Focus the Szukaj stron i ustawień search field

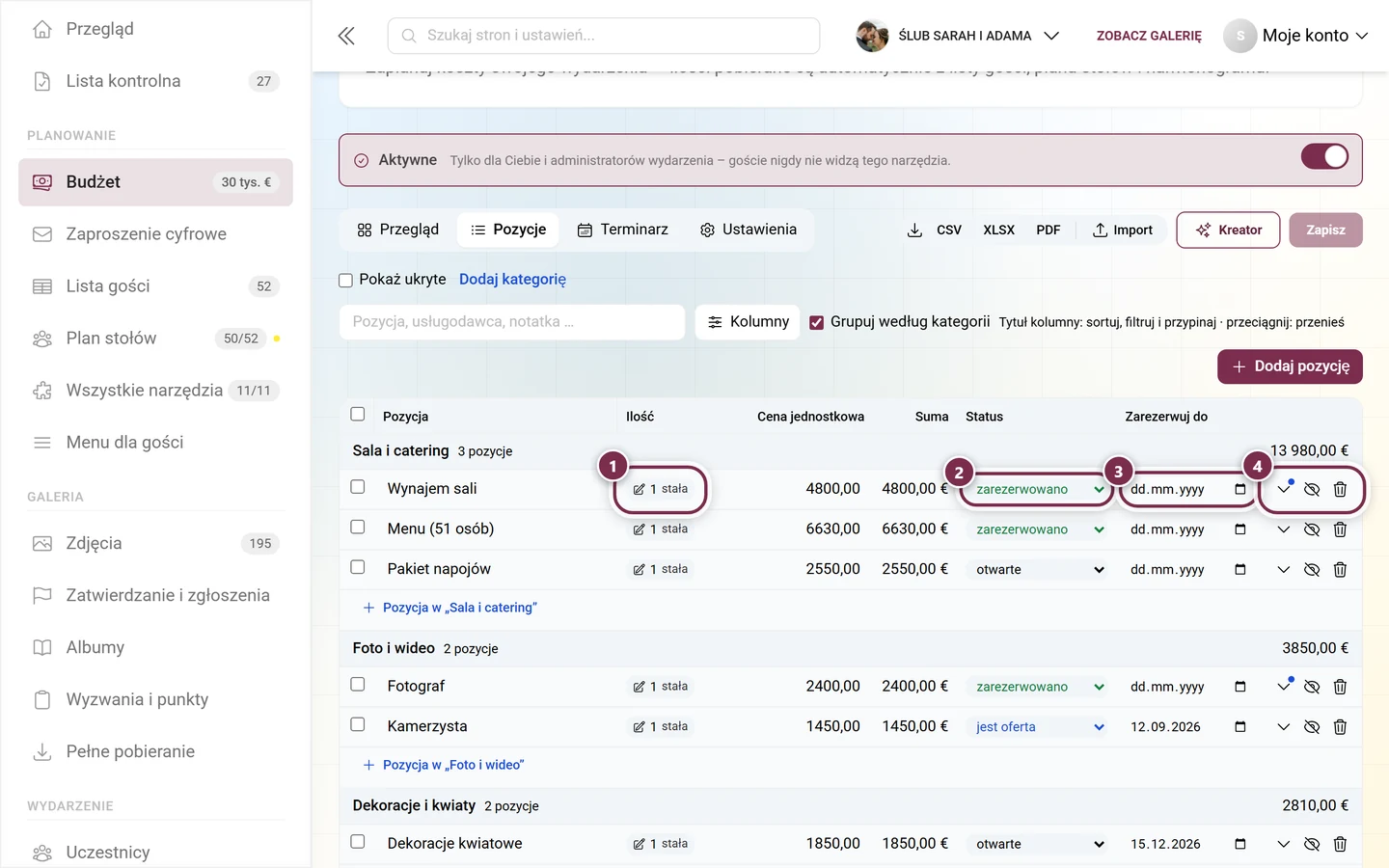(604, 36)
